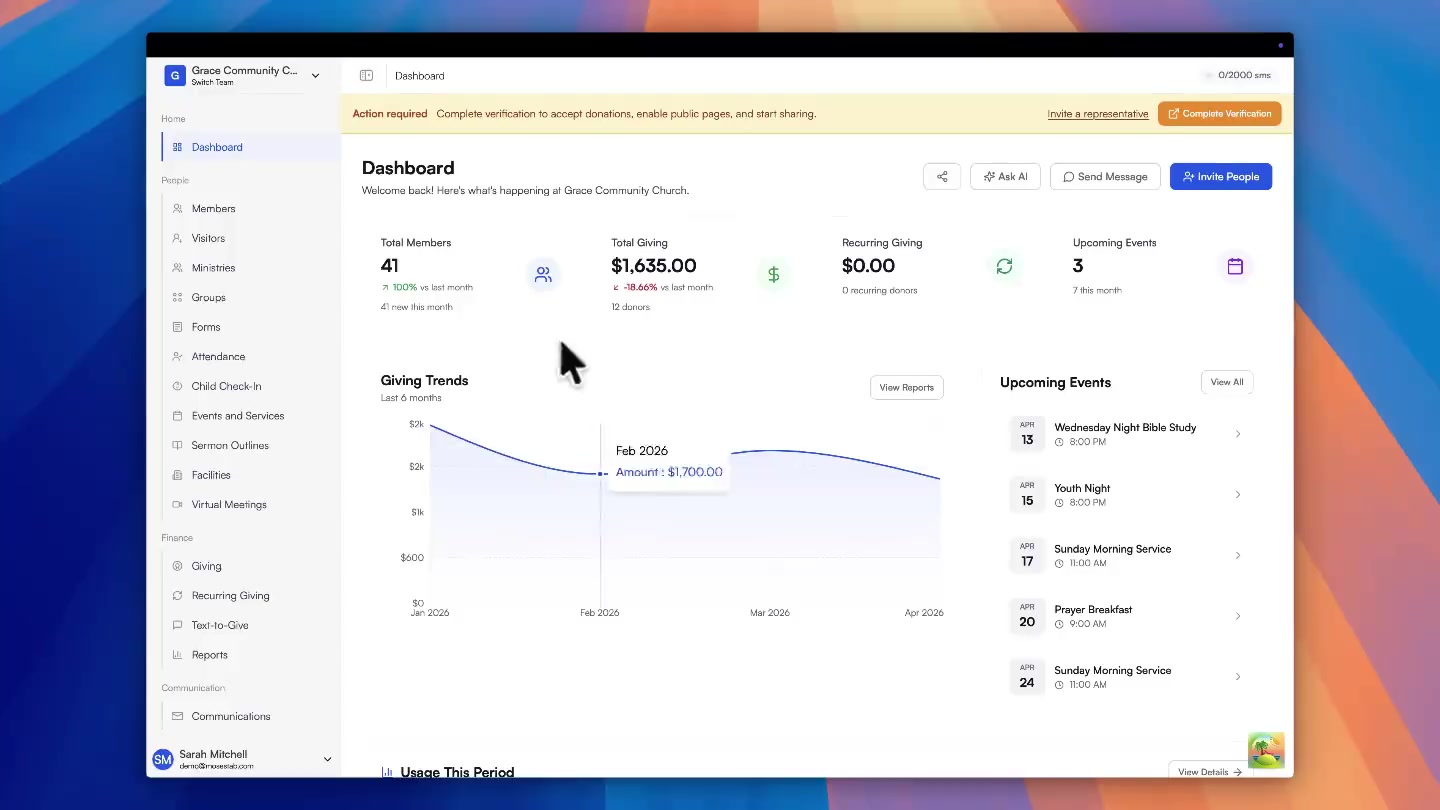This screenshot has height=810, width=1440.
Task: Open the island widget icon at bottom right
Action: [x=1265, y=750]
